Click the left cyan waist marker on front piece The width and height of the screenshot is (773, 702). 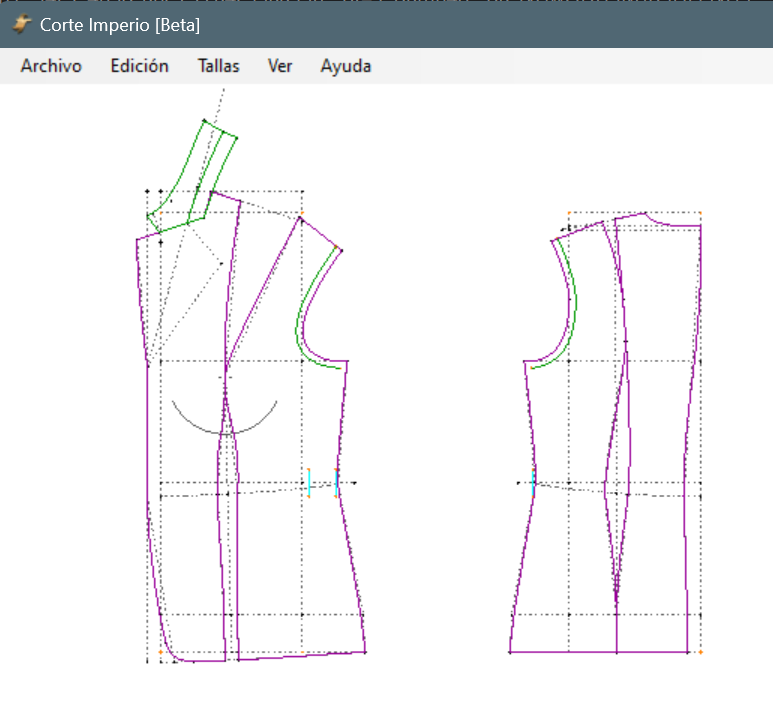(x=309, y=483)
